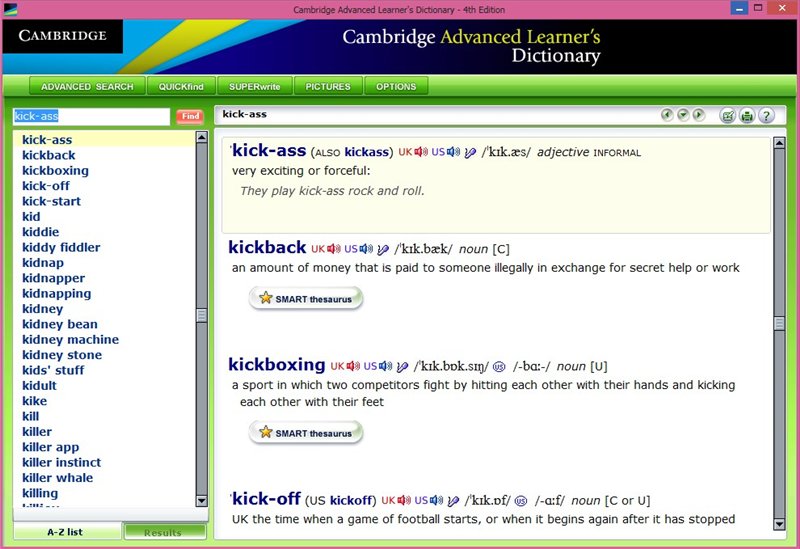Click word list scrollbar up arrow

(x=202, y=137)
